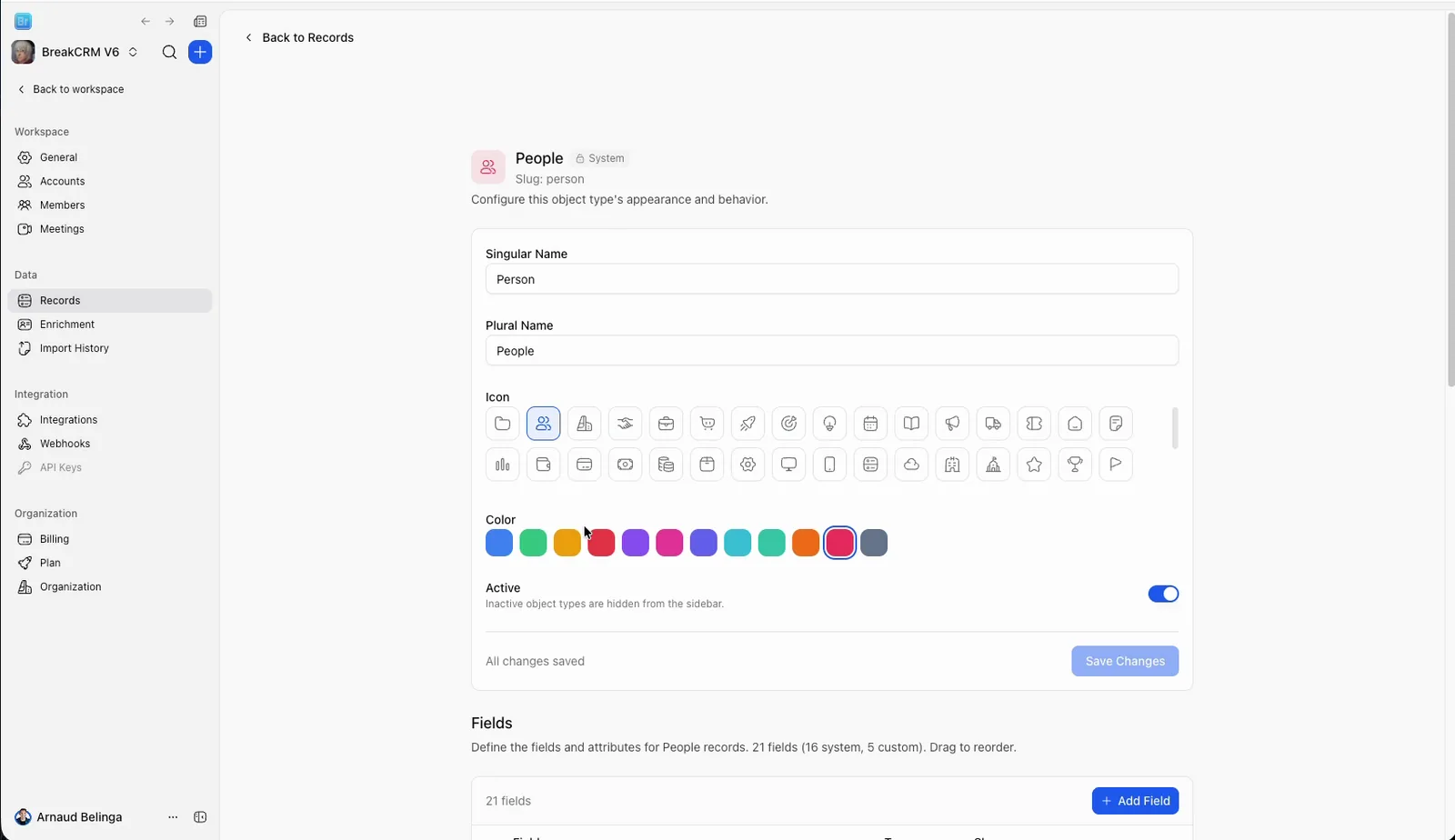
Task: Choose the cloud icon option
Action: click(x=911, y=465)
